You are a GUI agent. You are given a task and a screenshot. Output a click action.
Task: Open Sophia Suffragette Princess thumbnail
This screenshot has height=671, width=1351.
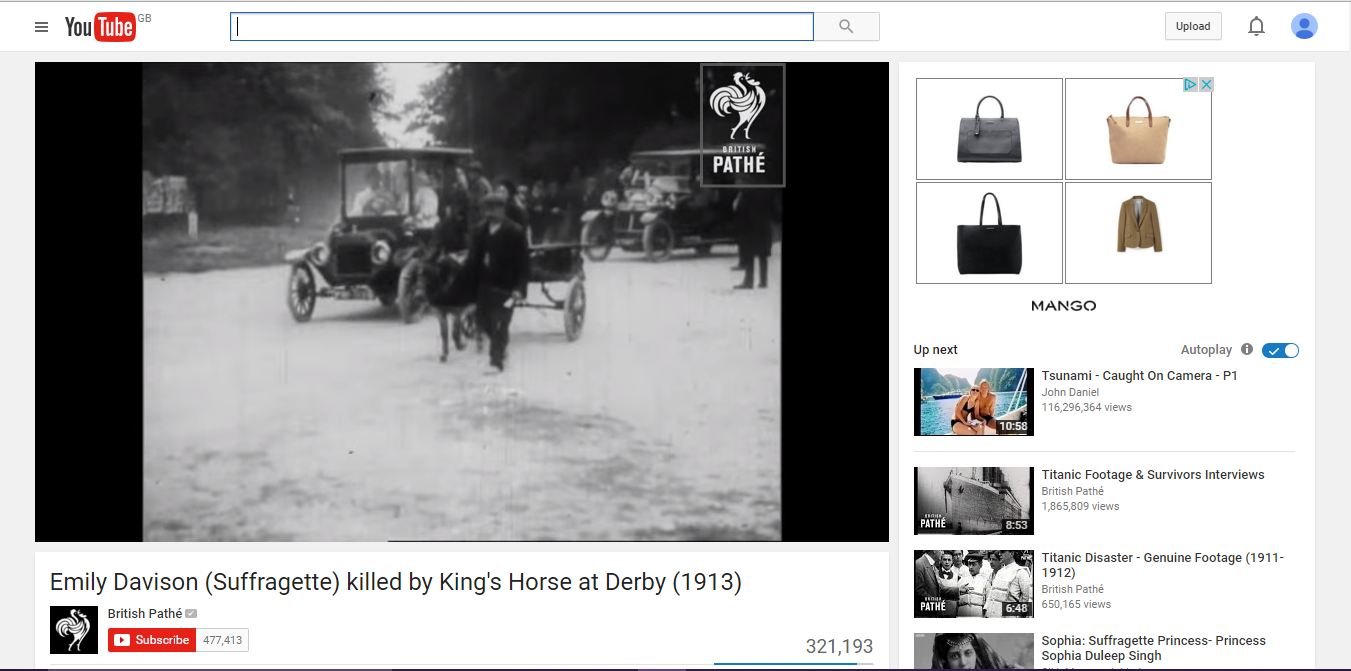tap(974, 652)
